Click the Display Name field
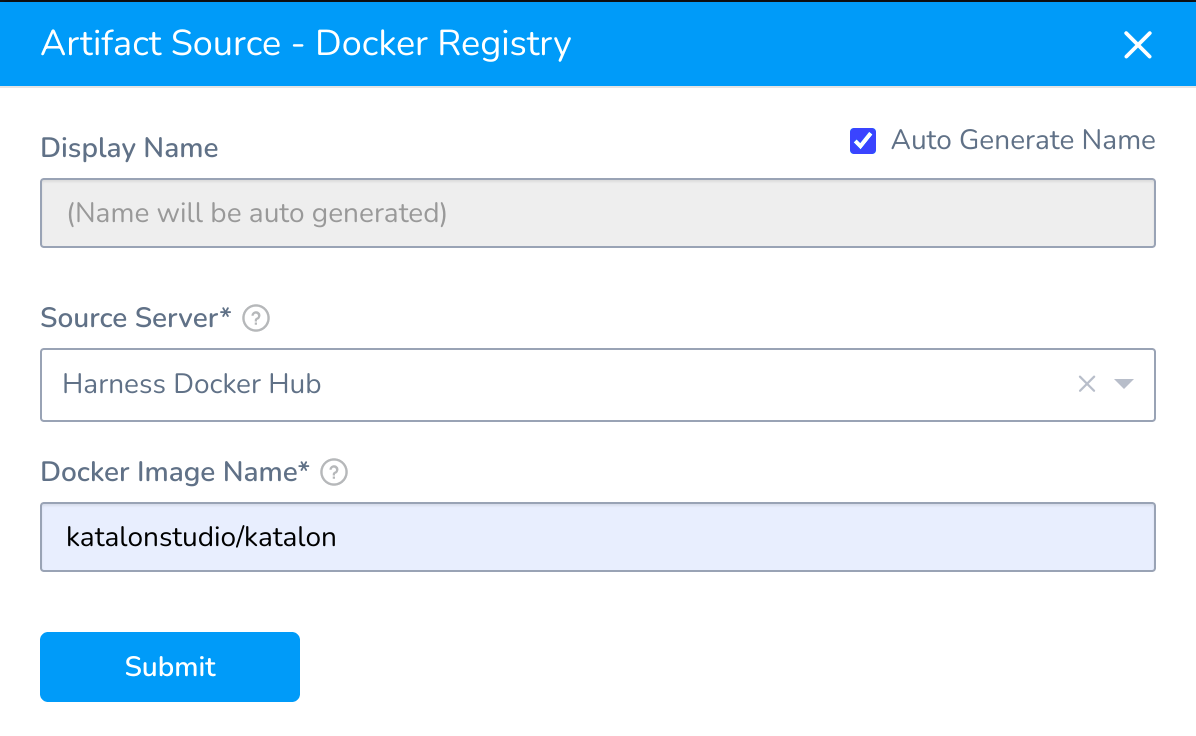 point(598,212)
